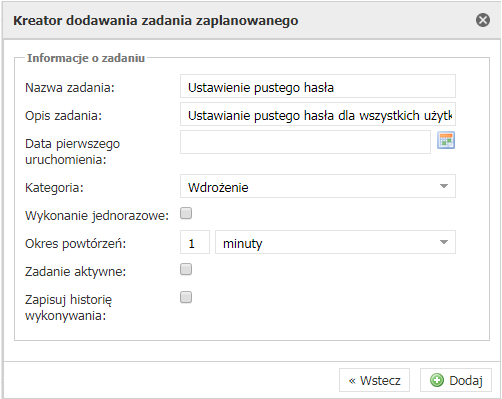Click the Wykonanie jednorazowe label text
The width and height of the screenshot is (502, 399).
pyautogui.click(x=97, y=216)
